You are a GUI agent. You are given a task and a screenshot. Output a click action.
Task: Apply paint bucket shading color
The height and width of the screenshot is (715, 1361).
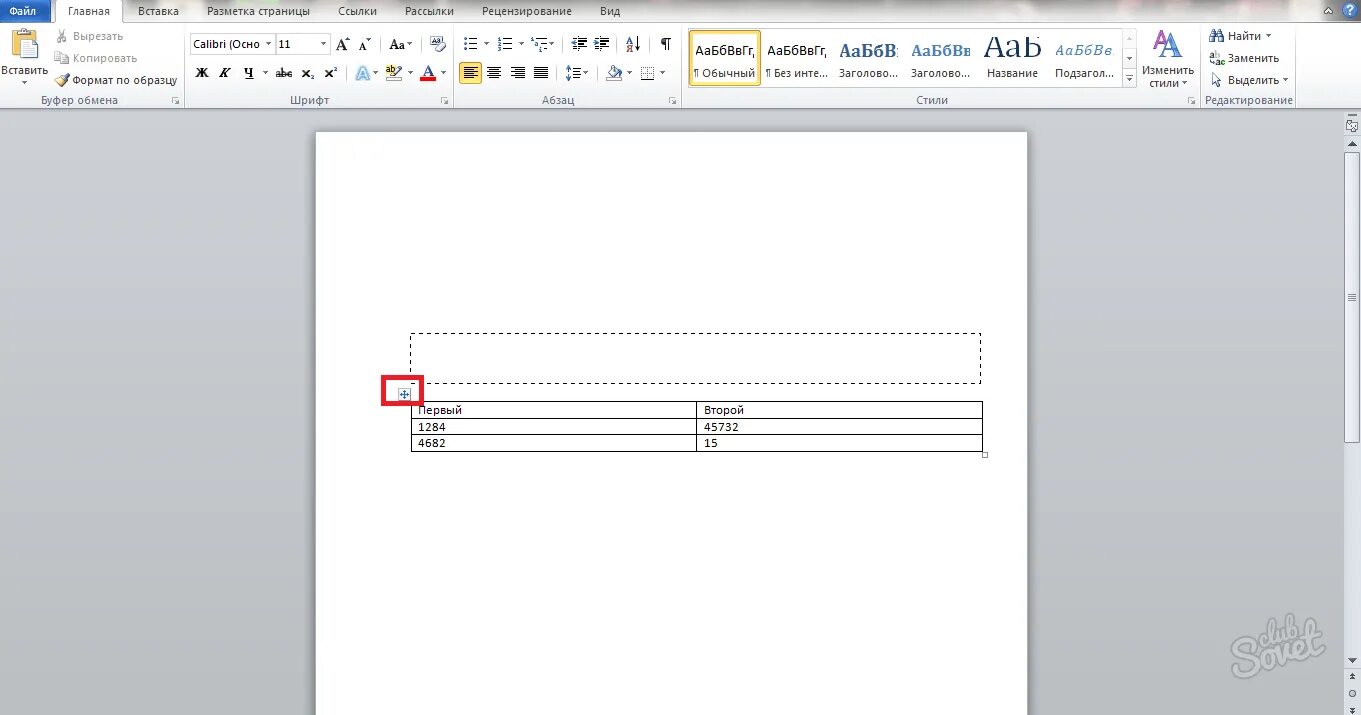(614, 73)
